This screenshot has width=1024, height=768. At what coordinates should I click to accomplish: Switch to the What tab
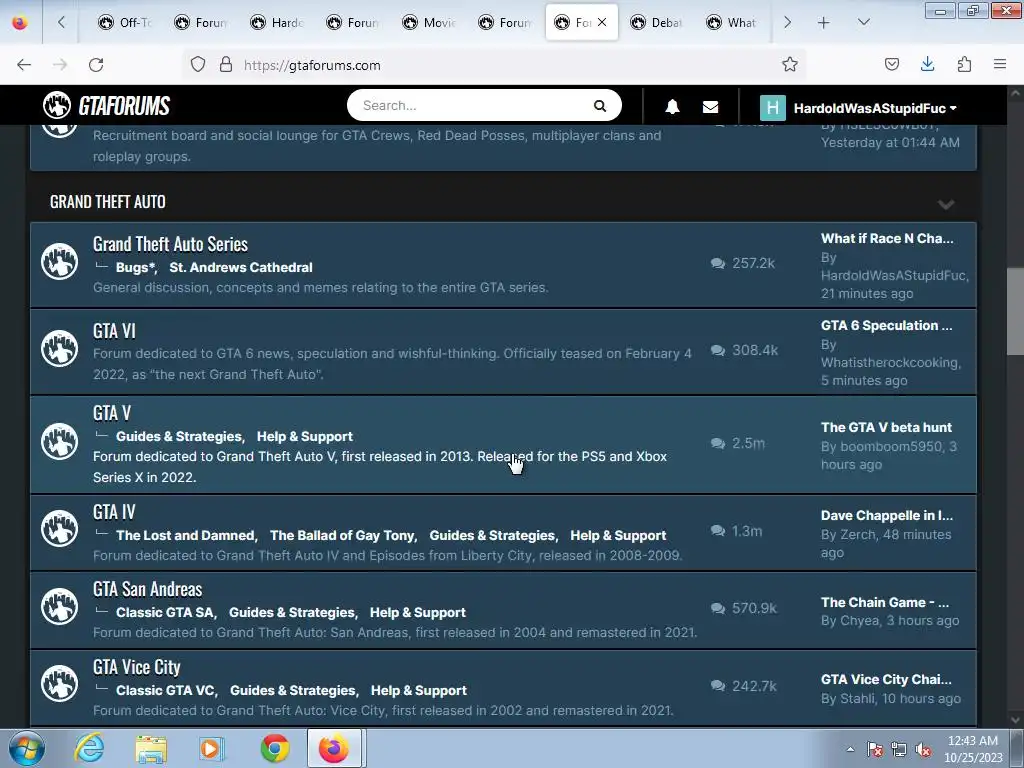[x=733, y=23]
